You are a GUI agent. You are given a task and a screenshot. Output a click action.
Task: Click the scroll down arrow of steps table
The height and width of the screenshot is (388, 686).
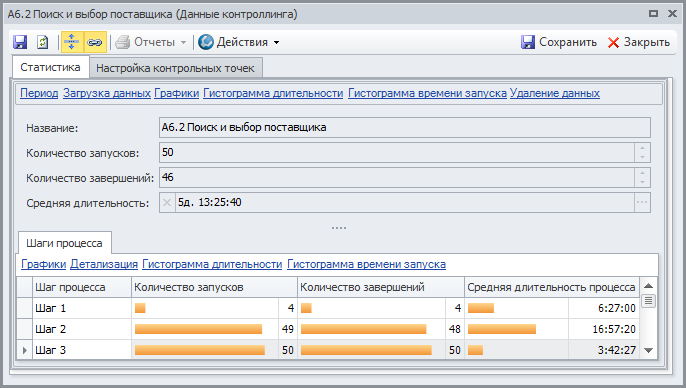point(648,350)
